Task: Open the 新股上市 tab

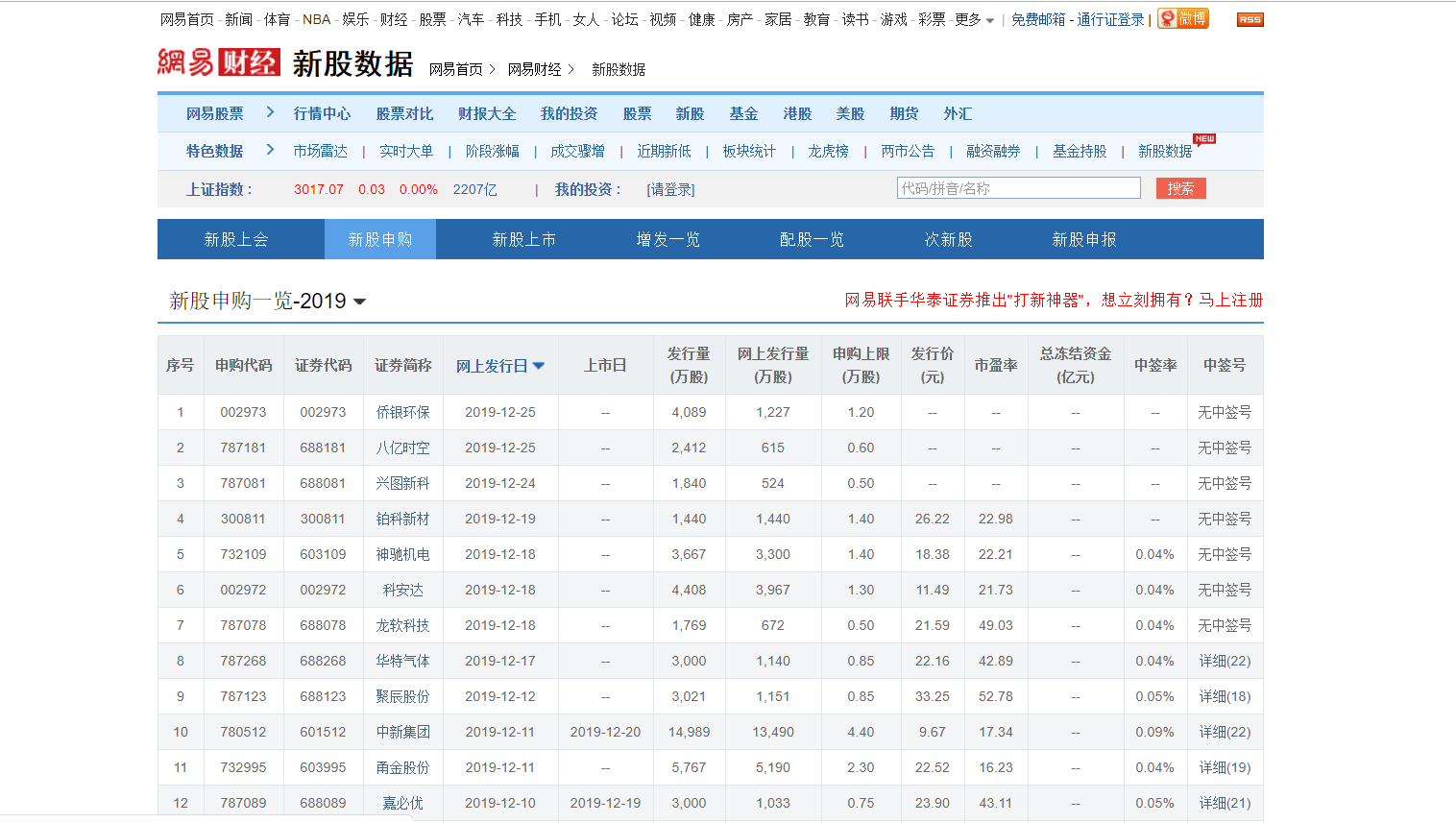Action: pyautogui.click(x=523, y=239)
